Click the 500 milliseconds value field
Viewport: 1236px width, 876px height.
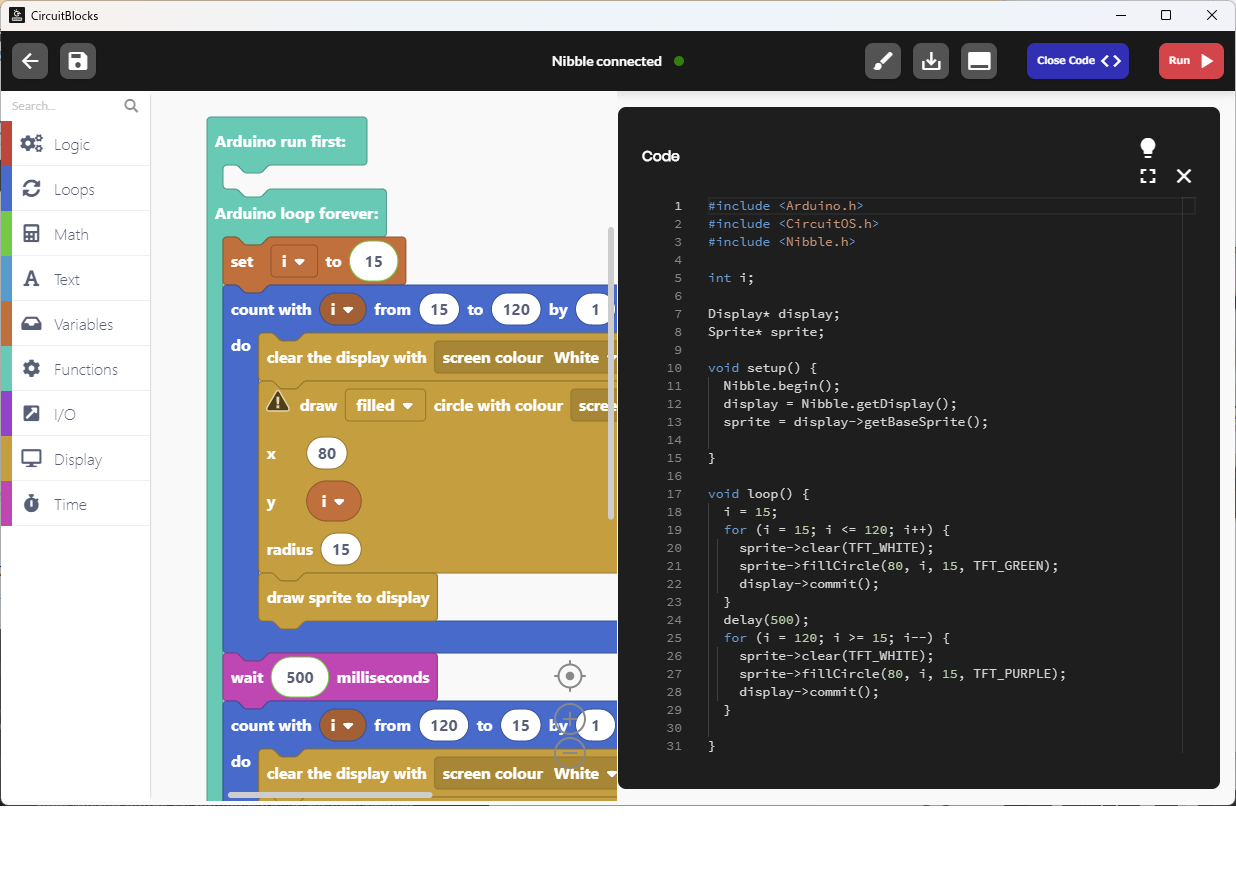300,677
